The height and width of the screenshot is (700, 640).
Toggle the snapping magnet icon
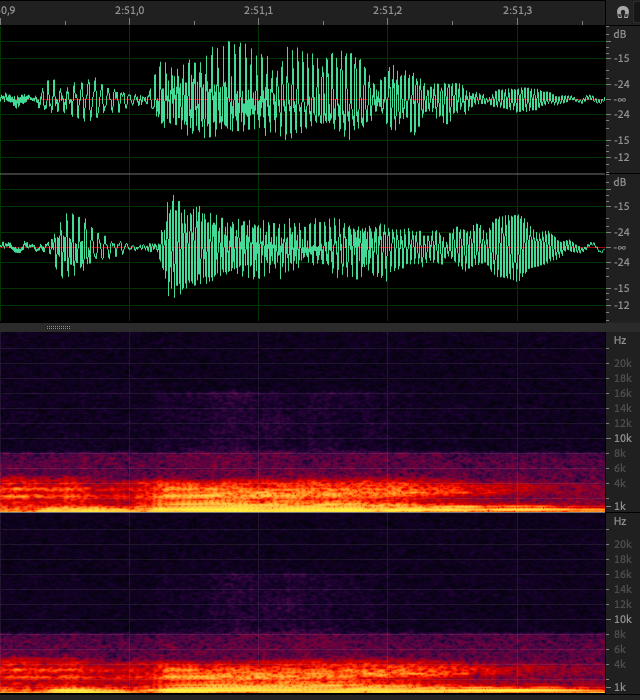622,11
